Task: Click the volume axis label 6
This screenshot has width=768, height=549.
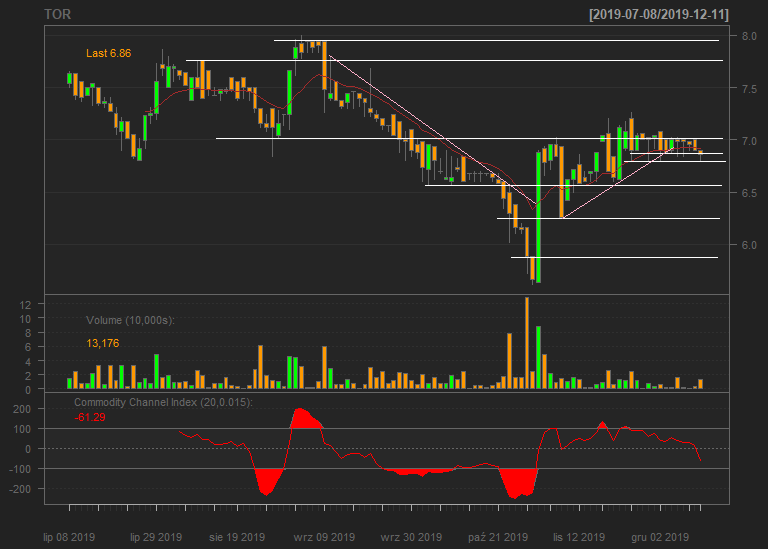Action: [x=28, y=347]
